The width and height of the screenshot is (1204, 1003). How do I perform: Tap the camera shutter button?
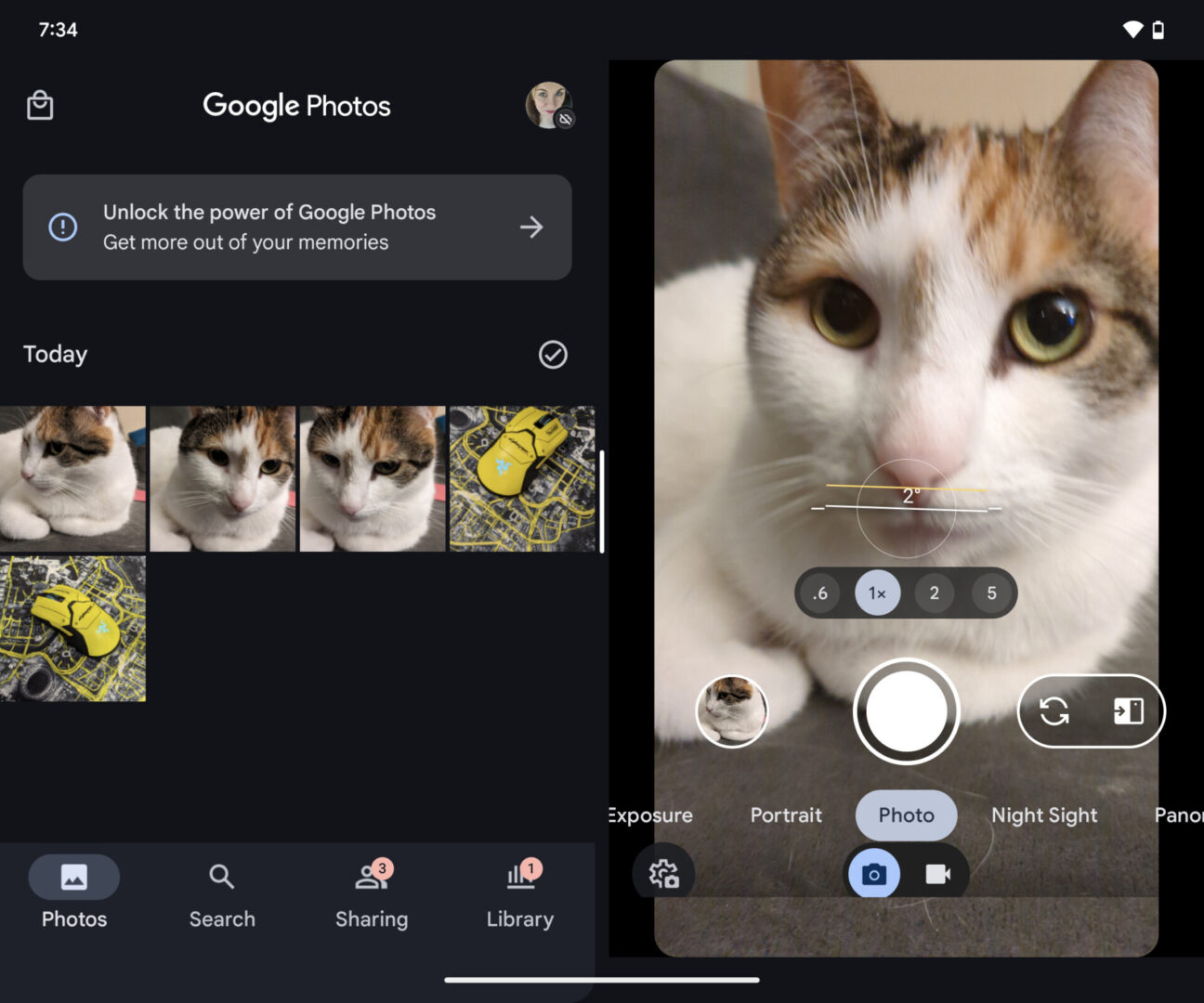pyautogui.click(x=906, y=711)
